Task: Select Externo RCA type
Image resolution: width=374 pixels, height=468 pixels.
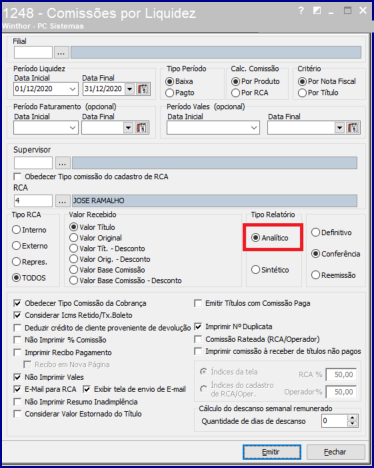Action: [30, 246]
